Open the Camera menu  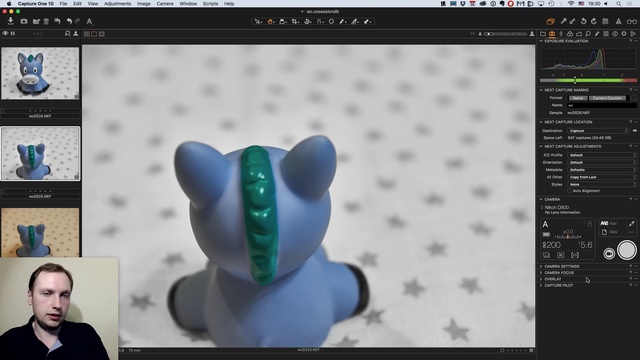tap(165, 4)
